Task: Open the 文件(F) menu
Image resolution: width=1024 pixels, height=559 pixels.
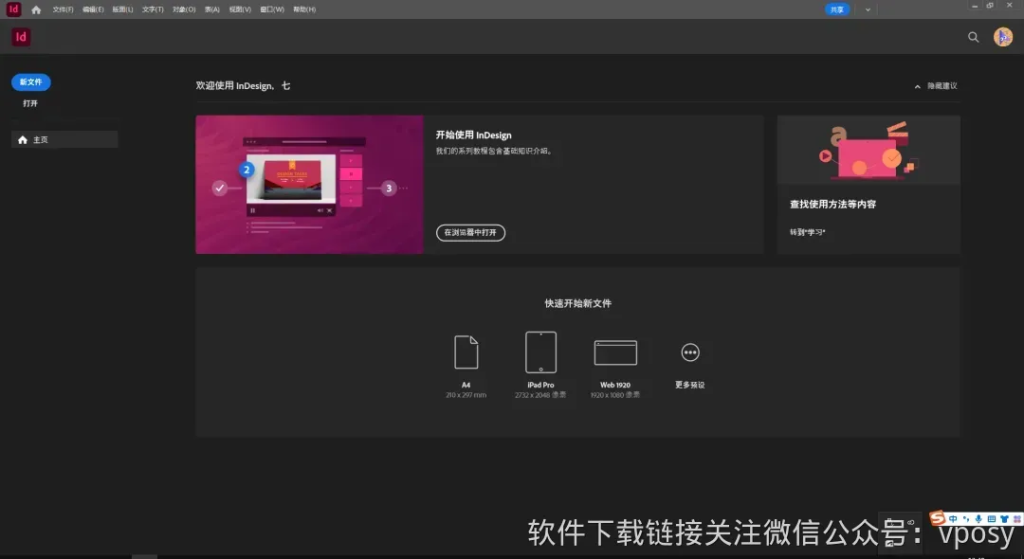Action: (x=63, y=10)
